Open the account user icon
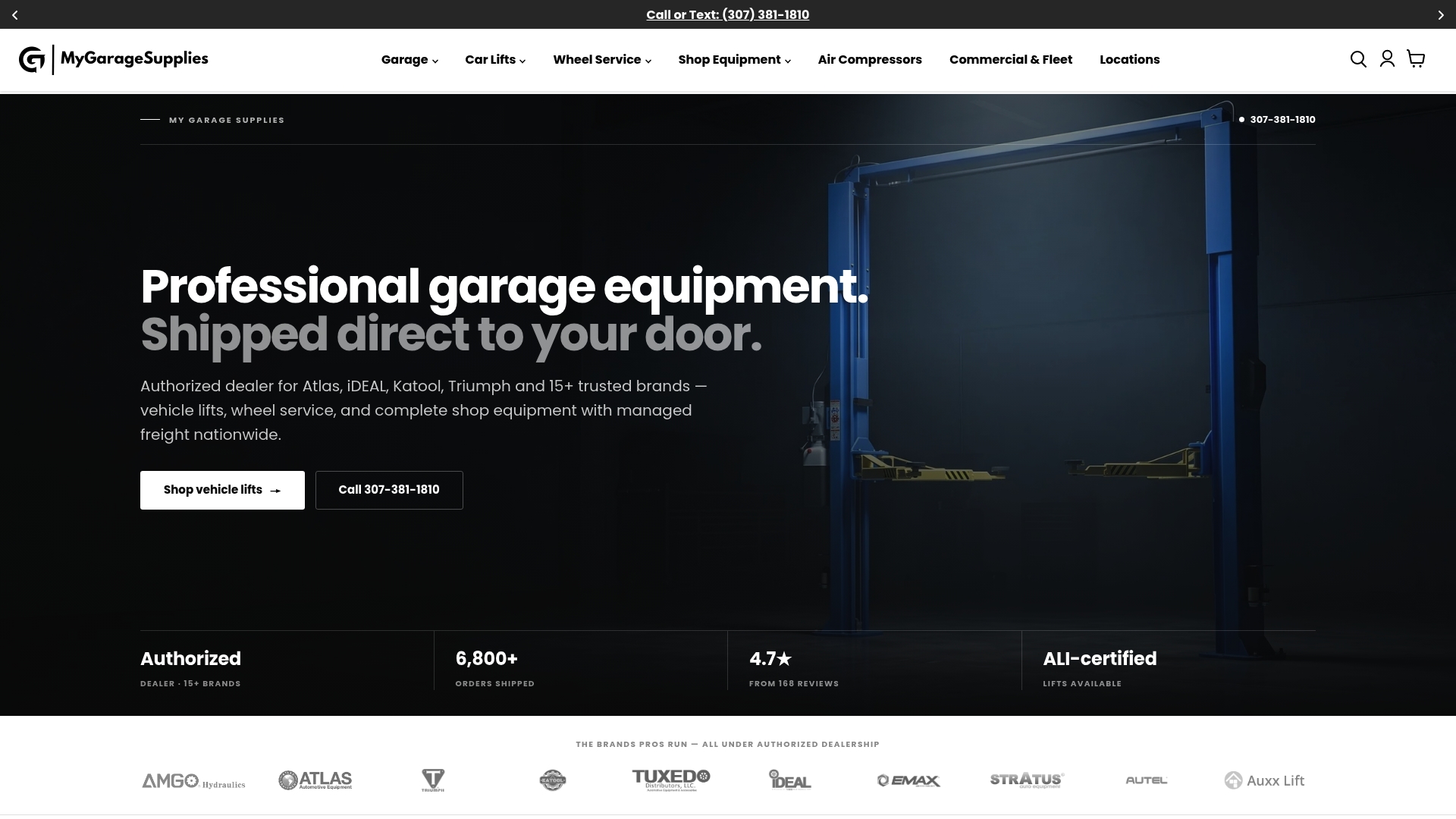The image size is (1456, 819). coord(1387,59)
